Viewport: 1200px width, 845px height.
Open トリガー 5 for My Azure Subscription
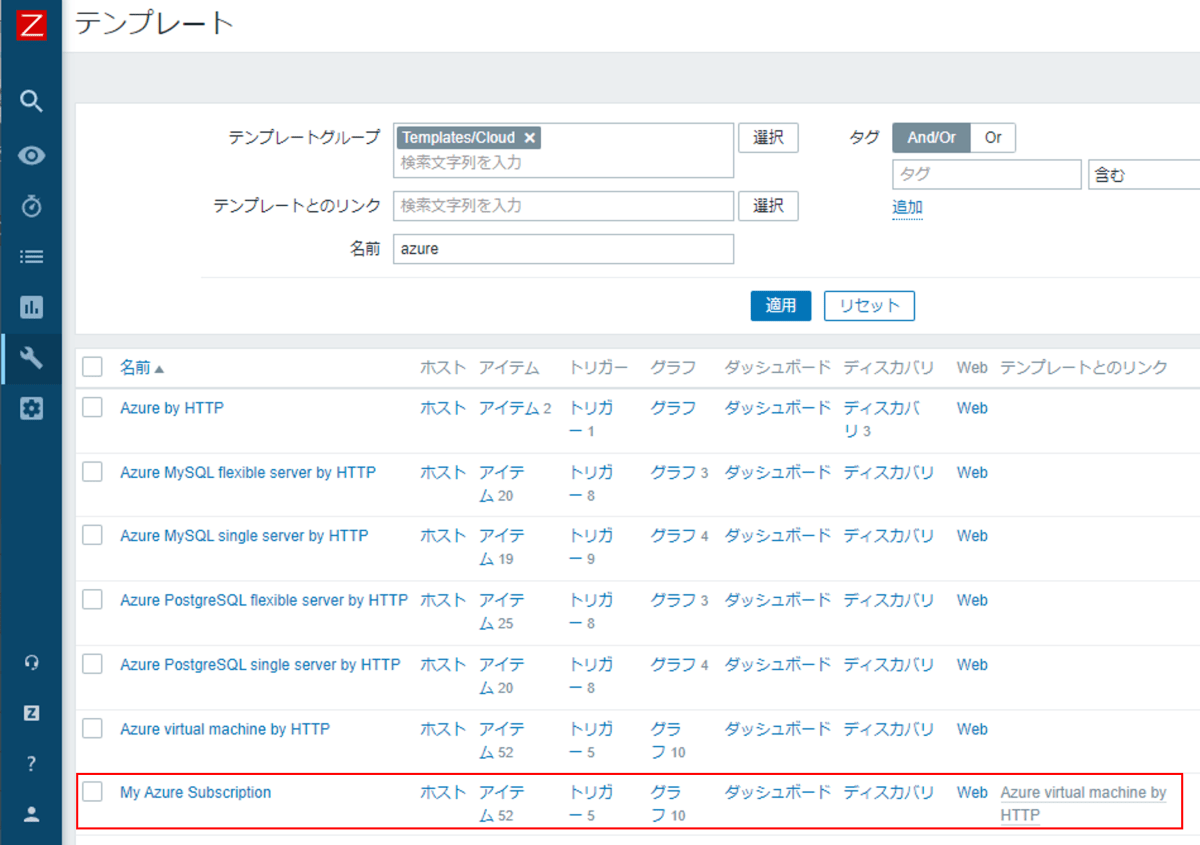591,803
